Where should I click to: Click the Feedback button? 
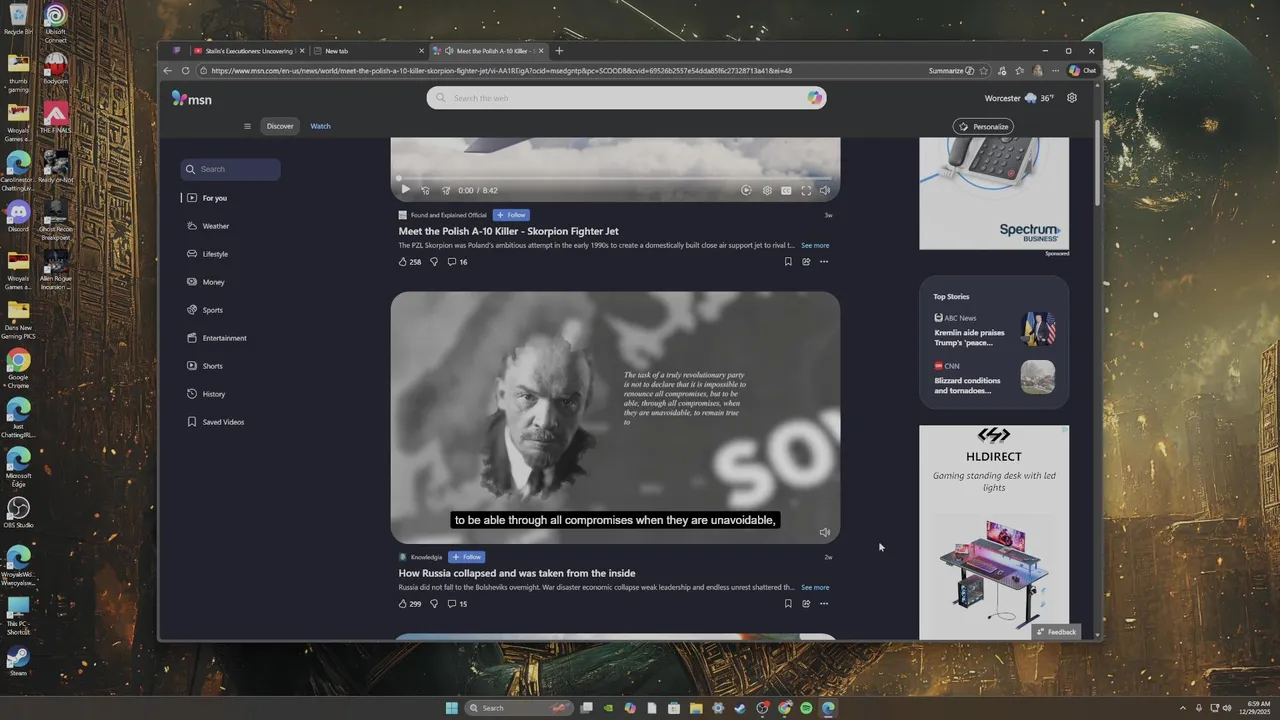1056,632
